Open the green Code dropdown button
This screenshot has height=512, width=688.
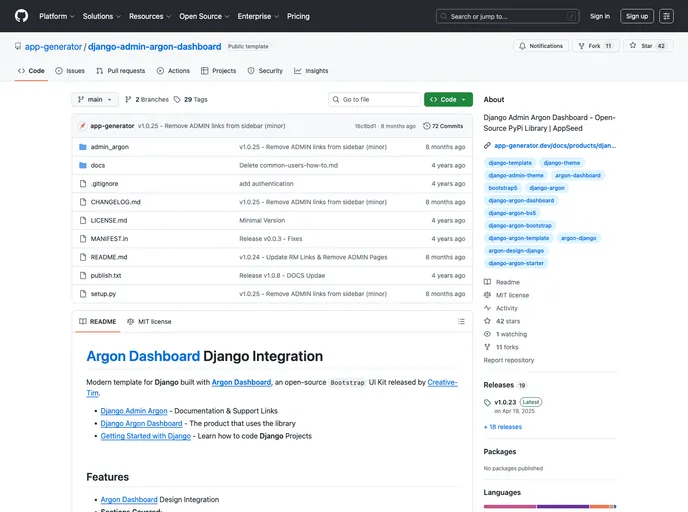pyautogui.click(x=448, y=100)
